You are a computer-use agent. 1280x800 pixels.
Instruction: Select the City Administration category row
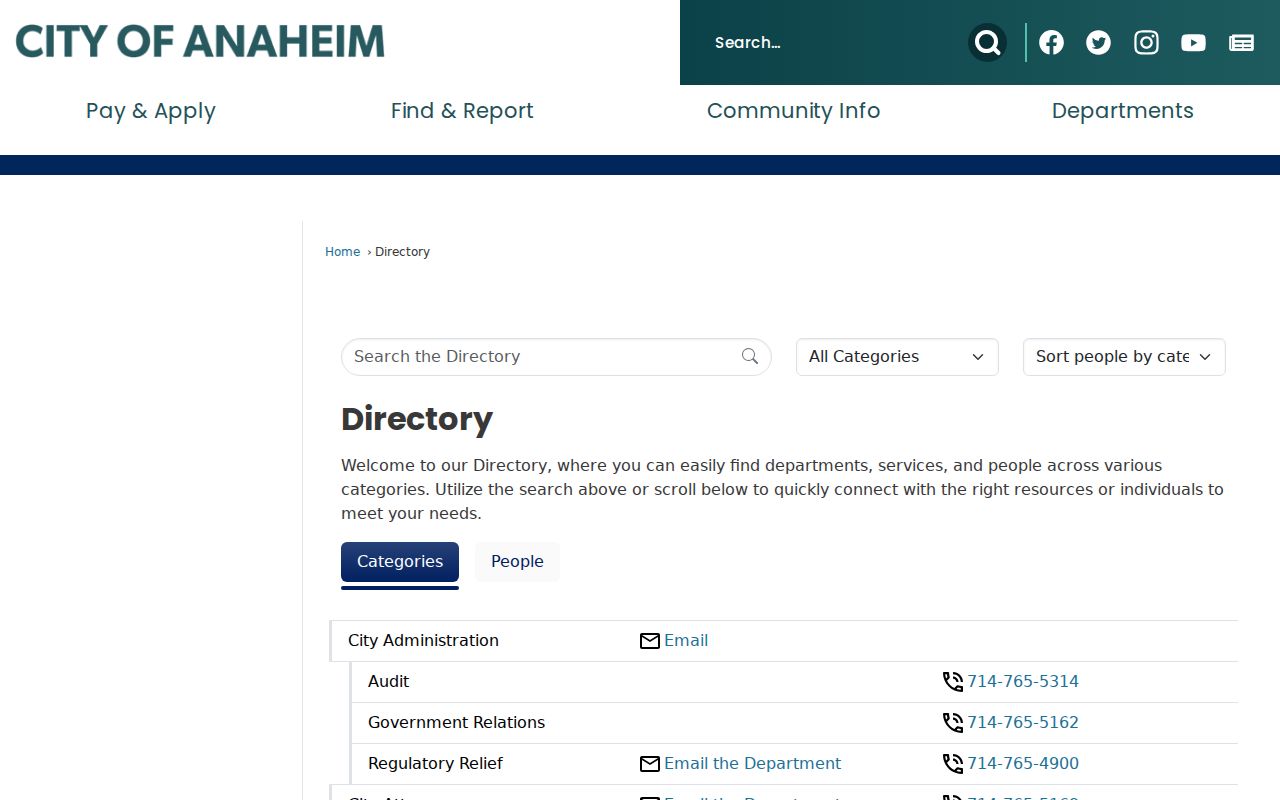coord(784,641)
